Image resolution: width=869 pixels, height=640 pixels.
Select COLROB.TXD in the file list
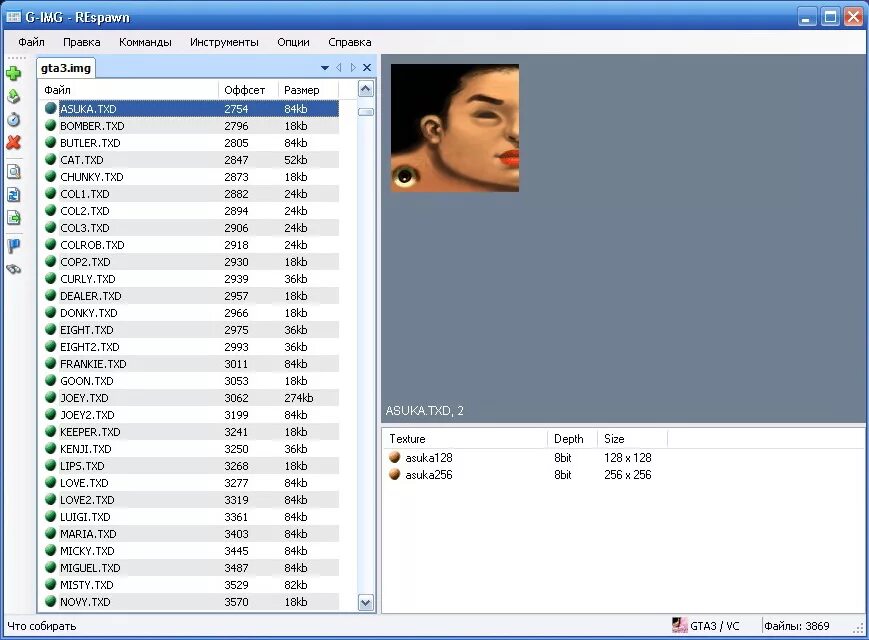click(x=189, y=245)
